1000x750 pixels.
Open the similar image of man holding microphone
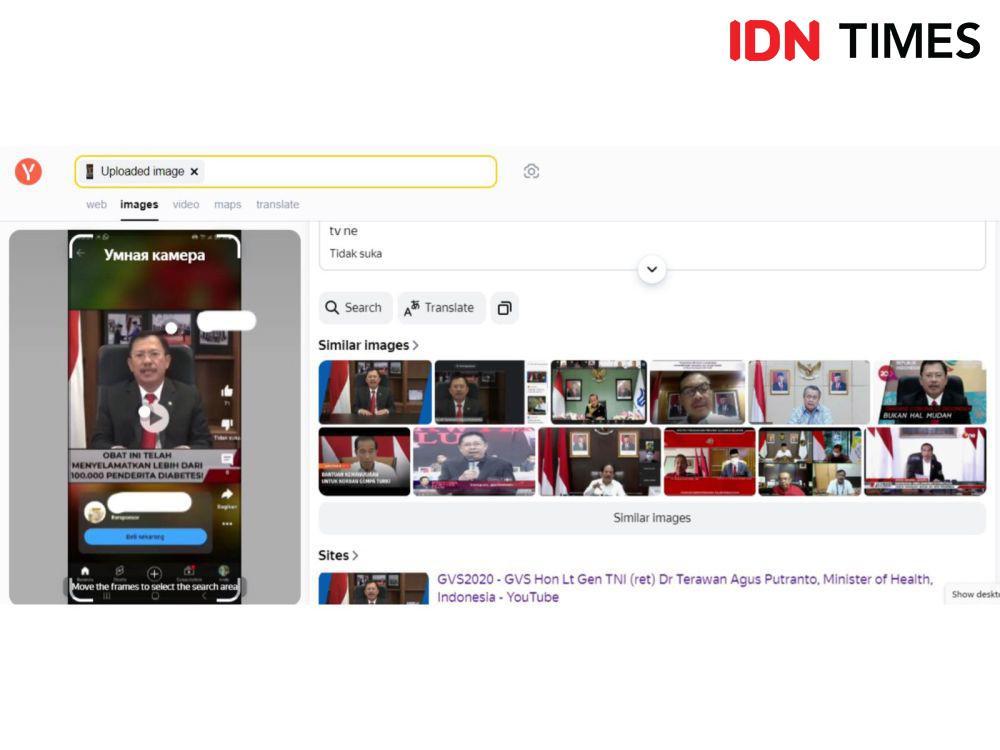pos(474,462)
